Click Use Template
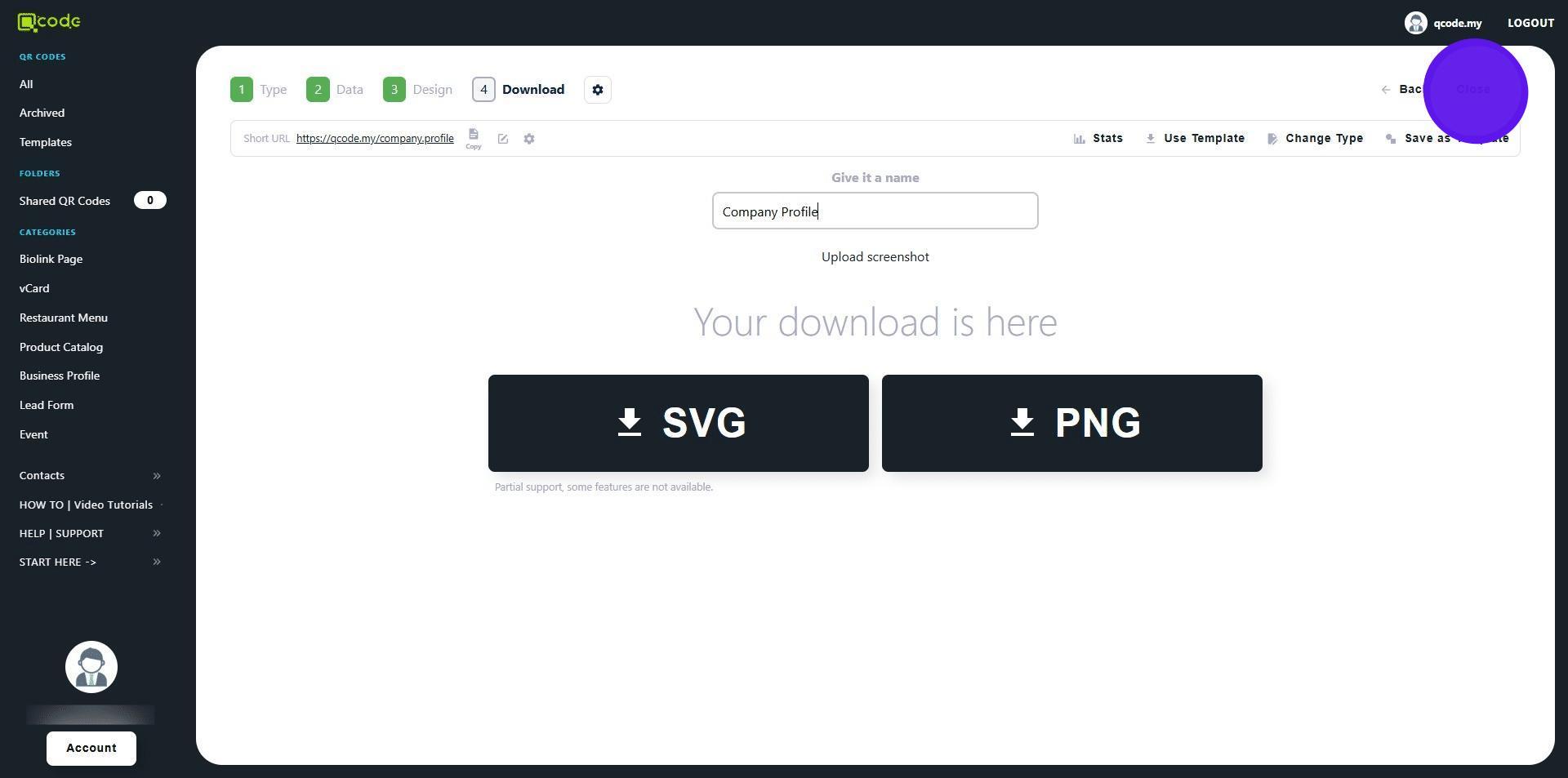This screenshot has width=1568, height=778. pos(1196,139)
